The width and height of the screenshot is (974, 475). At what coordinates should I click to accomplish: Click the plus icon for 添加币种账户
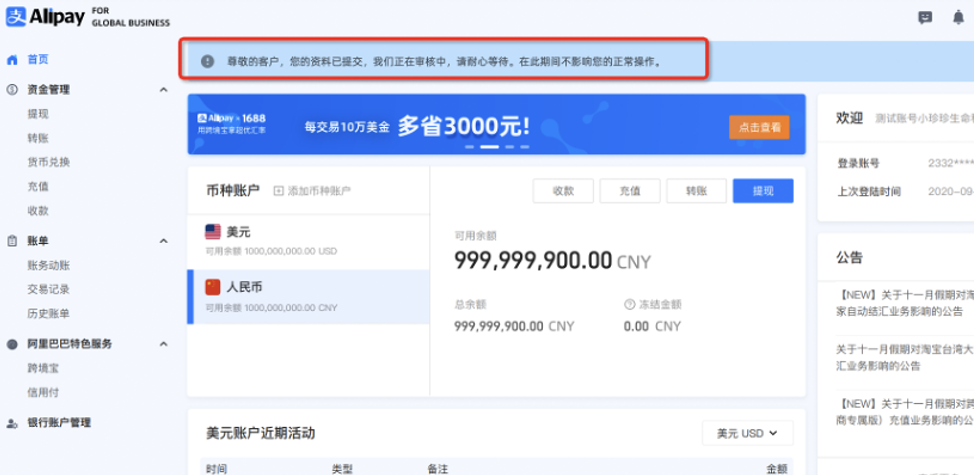pos(278,191)
